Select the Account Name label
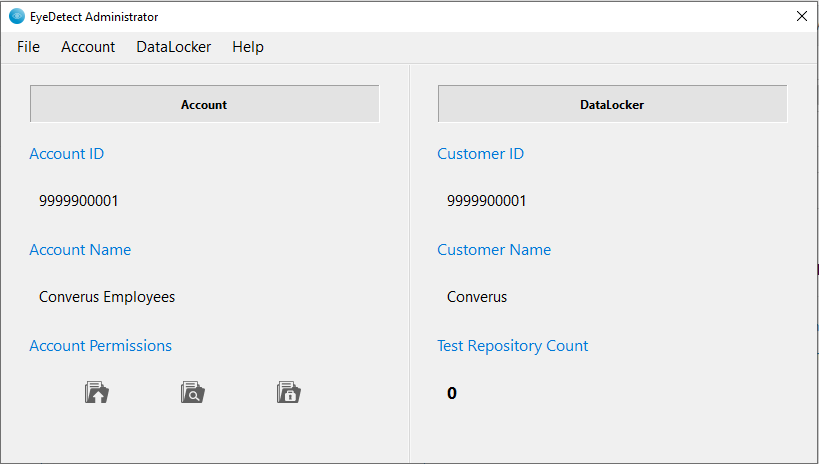This screenshot has width=819, height=464. point(80,250)
